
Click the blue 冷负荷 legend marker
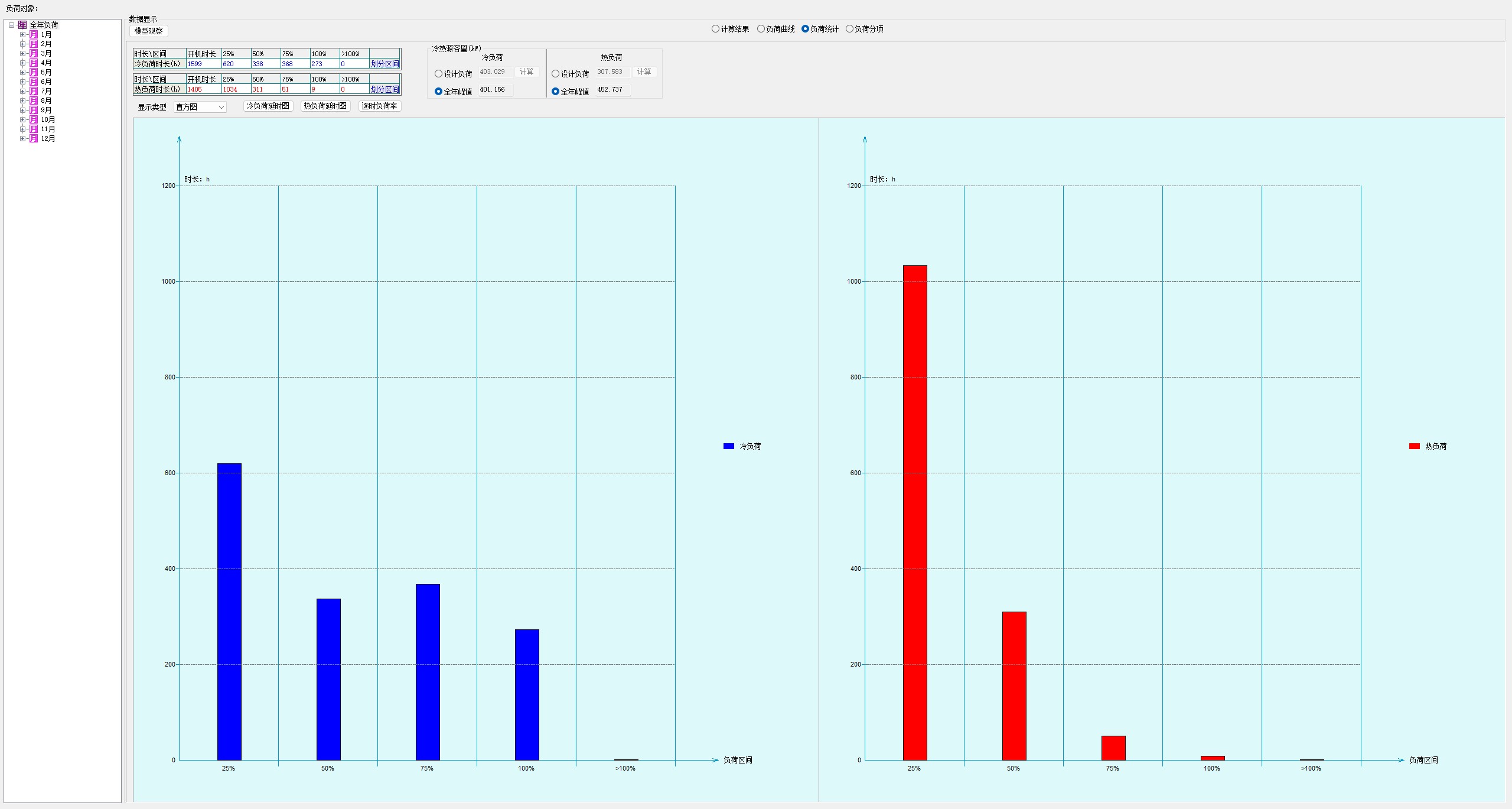tap(728, 446)
